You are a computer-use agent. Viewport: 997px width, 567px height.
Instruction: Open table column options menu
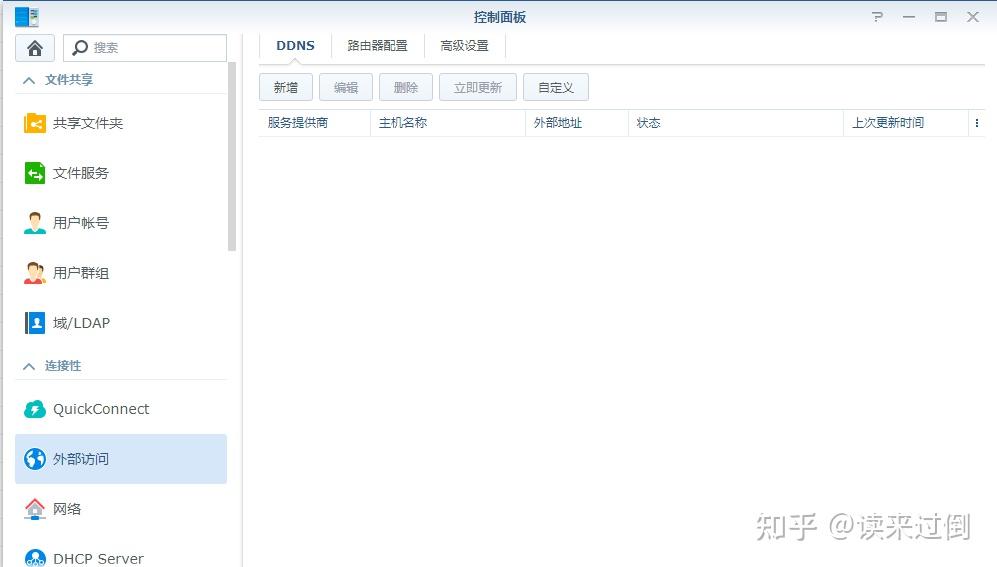tap(977, 123)
